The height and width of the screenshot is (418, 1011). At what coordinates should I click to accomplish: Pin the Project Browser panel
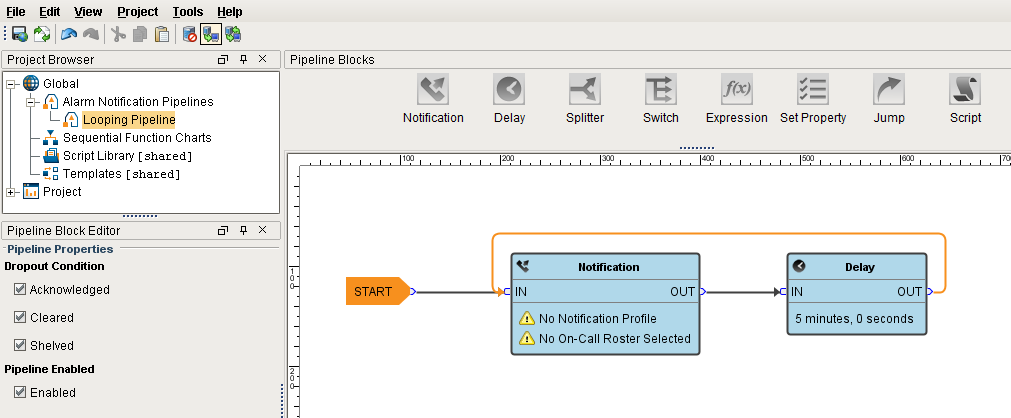point(243,59)
